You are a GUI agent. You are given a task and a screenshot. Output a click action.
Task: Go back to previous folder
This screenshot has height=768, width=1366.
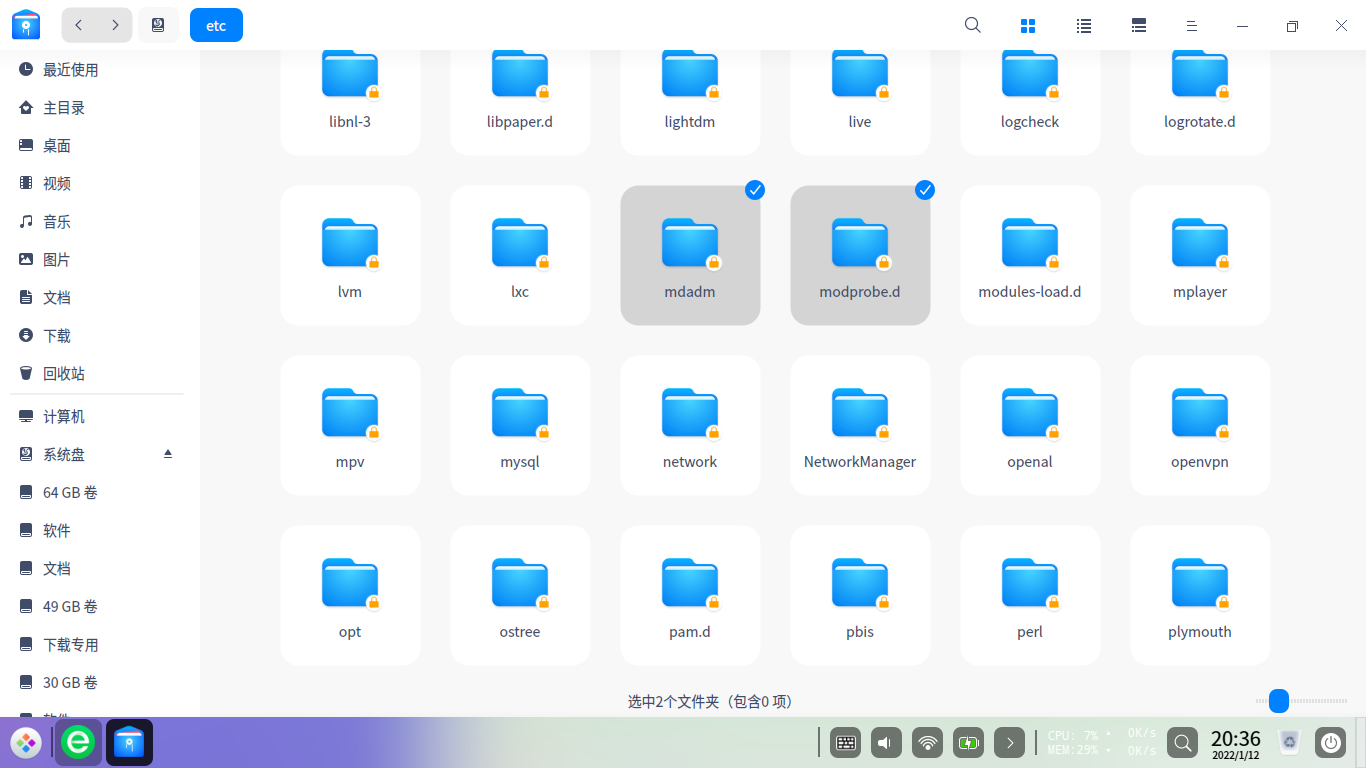[x=79, y=25]
